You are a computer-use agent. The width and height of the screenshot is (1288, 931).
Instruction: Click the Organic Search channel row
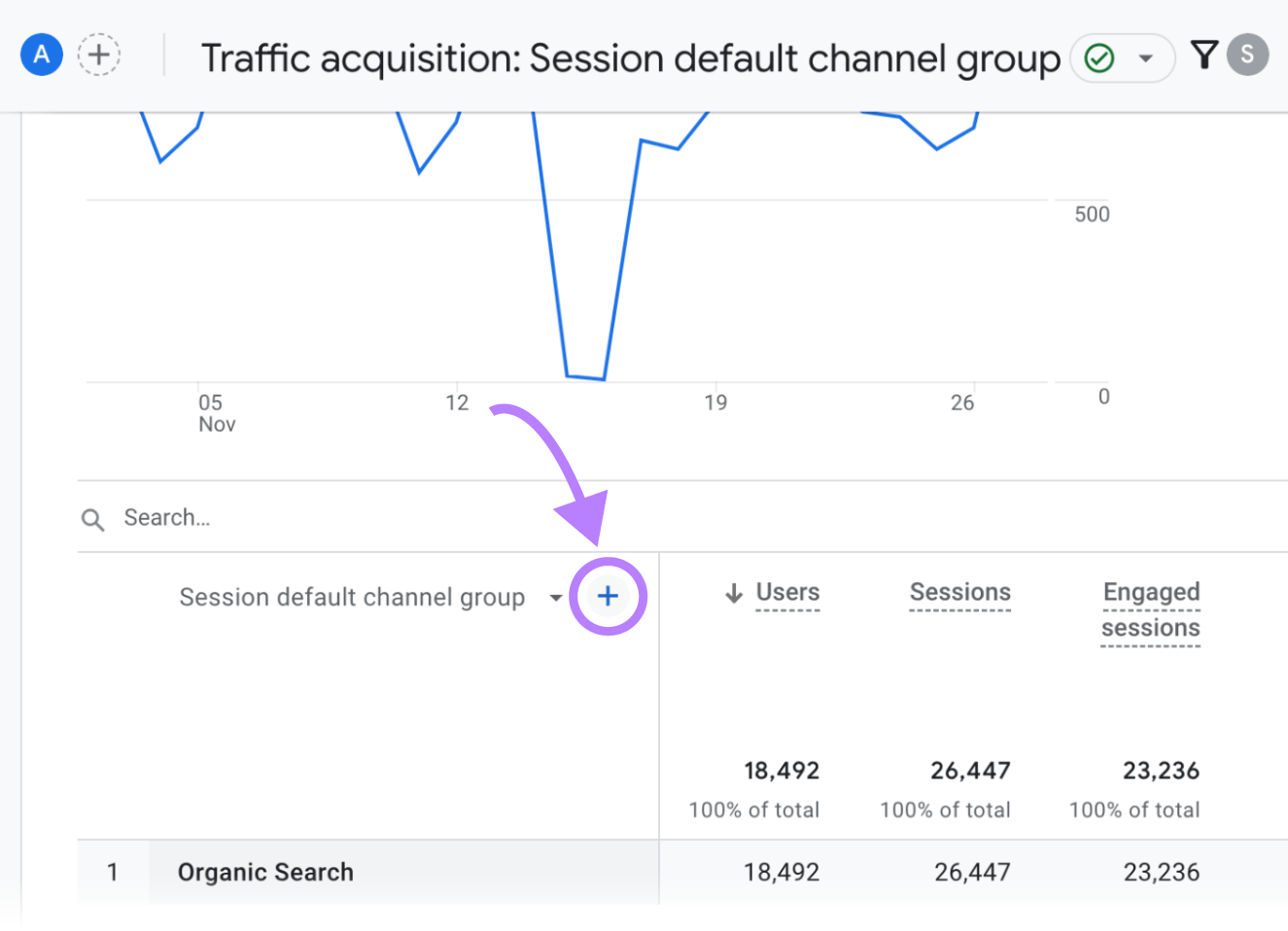(x=265, y=872)
